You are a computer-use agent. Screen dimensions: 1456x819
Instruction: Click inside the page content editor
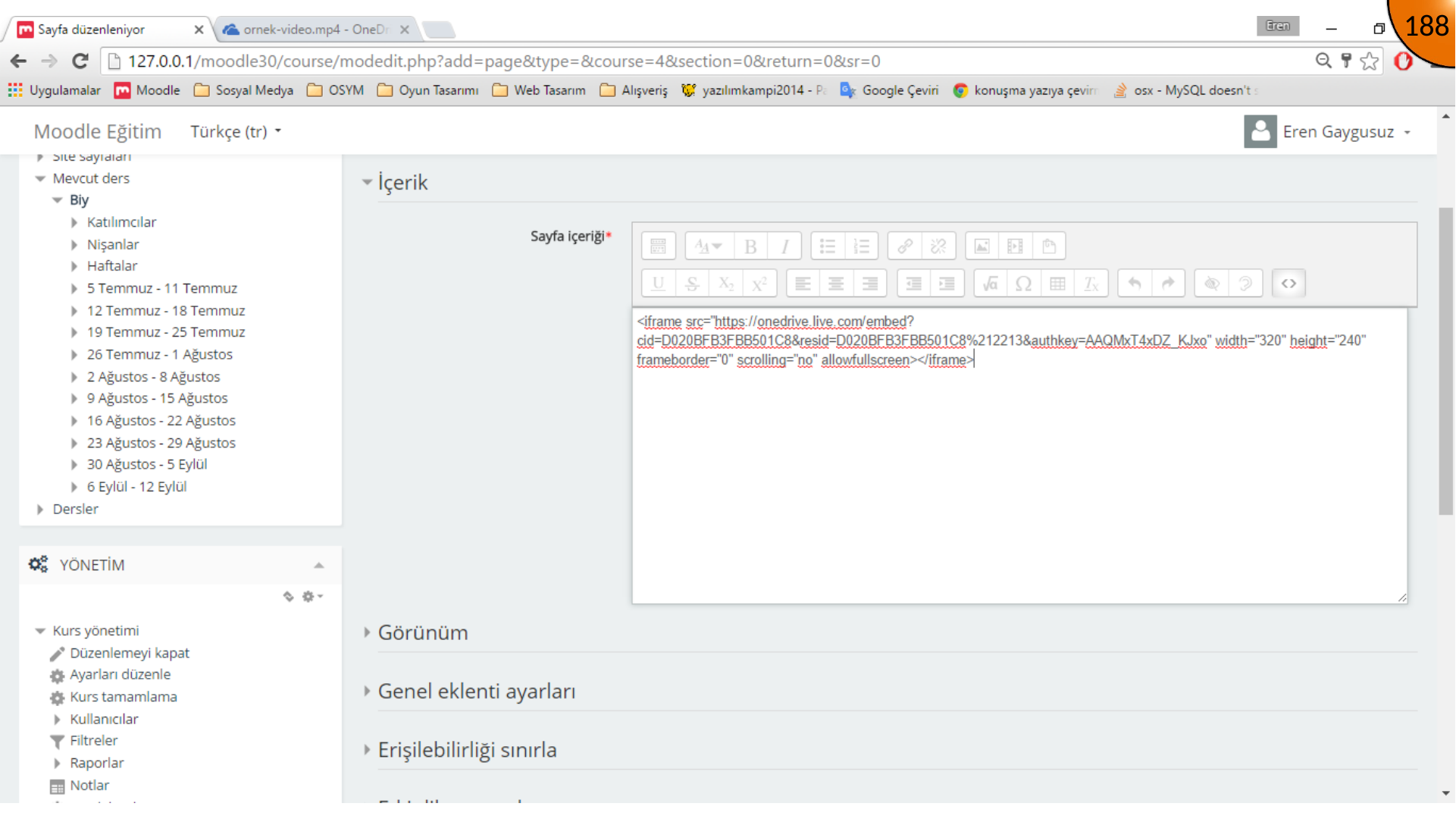pos(1019,456)
